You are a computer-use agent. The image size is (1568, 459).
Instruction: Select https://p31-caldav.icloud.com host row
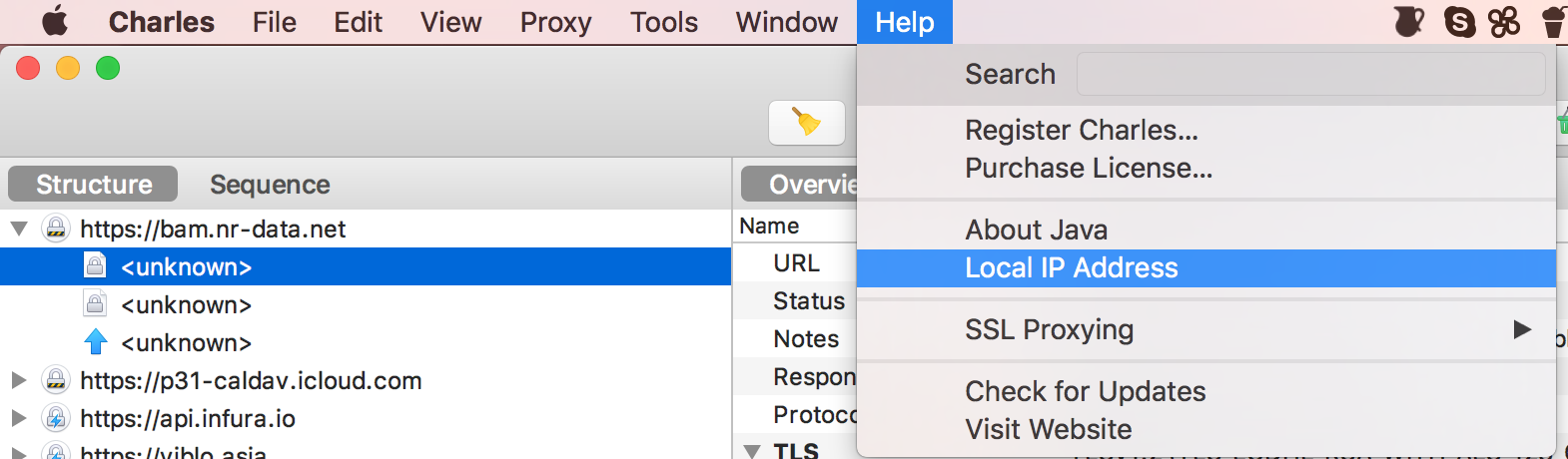coord(366,380)
